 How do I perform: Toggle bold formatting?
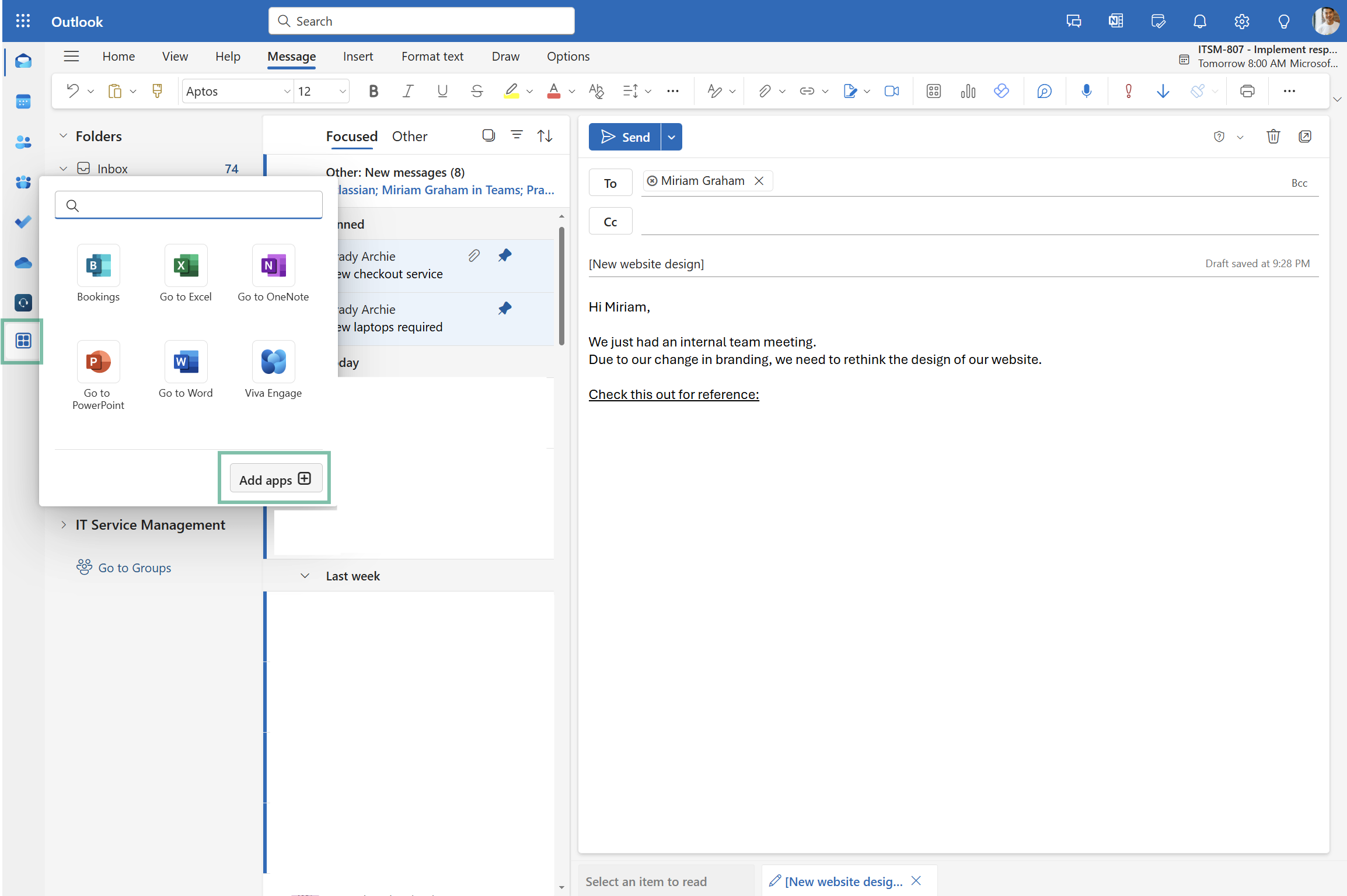374,91
